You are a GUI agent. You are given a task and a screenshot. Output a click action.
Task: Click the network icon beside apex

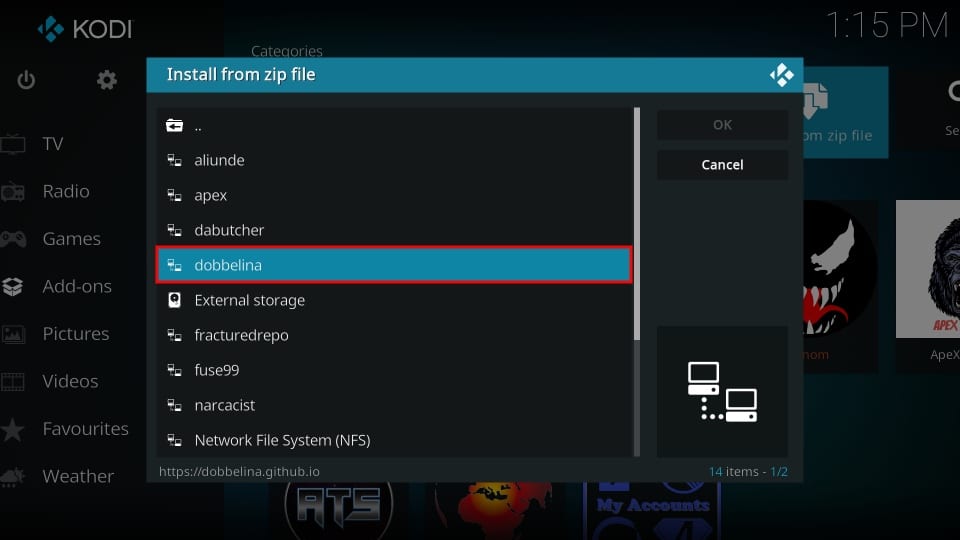tap(174, 195)
